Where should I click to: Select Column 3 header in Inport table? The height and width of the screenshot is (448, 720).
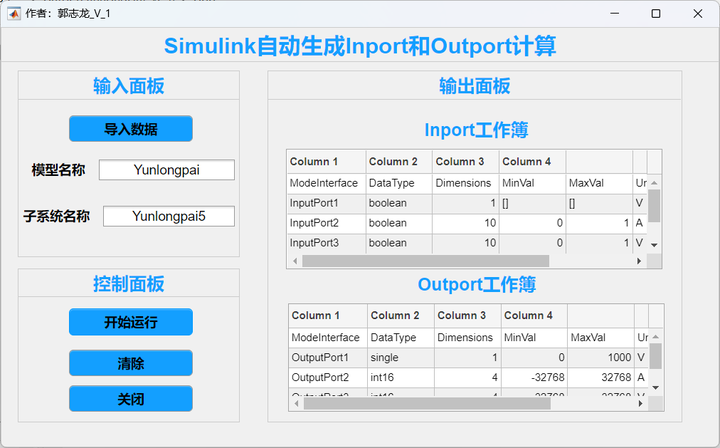466,162
